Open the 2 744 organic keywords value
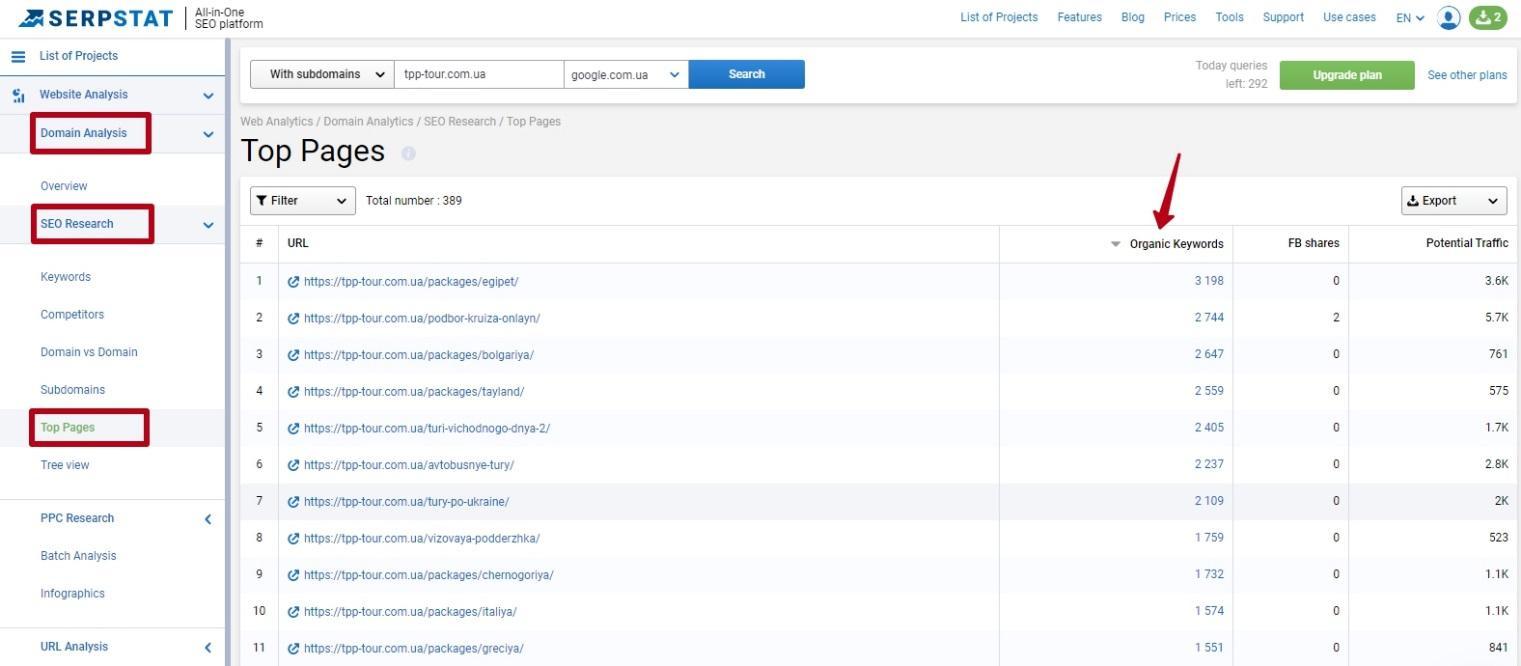The image size is (1521, 666). (x=1209, y=318)
